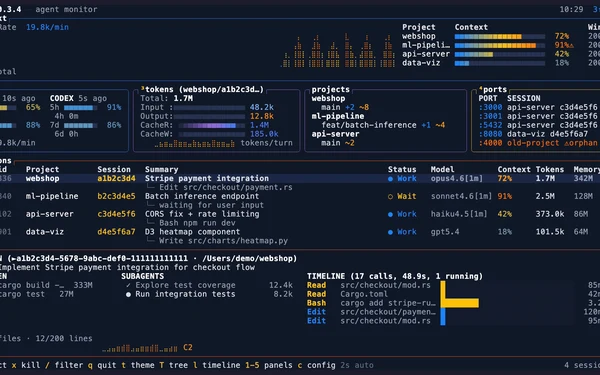Click the purple CacheR token bar
This screenshot has height=375, width=600.
(212, 126)
